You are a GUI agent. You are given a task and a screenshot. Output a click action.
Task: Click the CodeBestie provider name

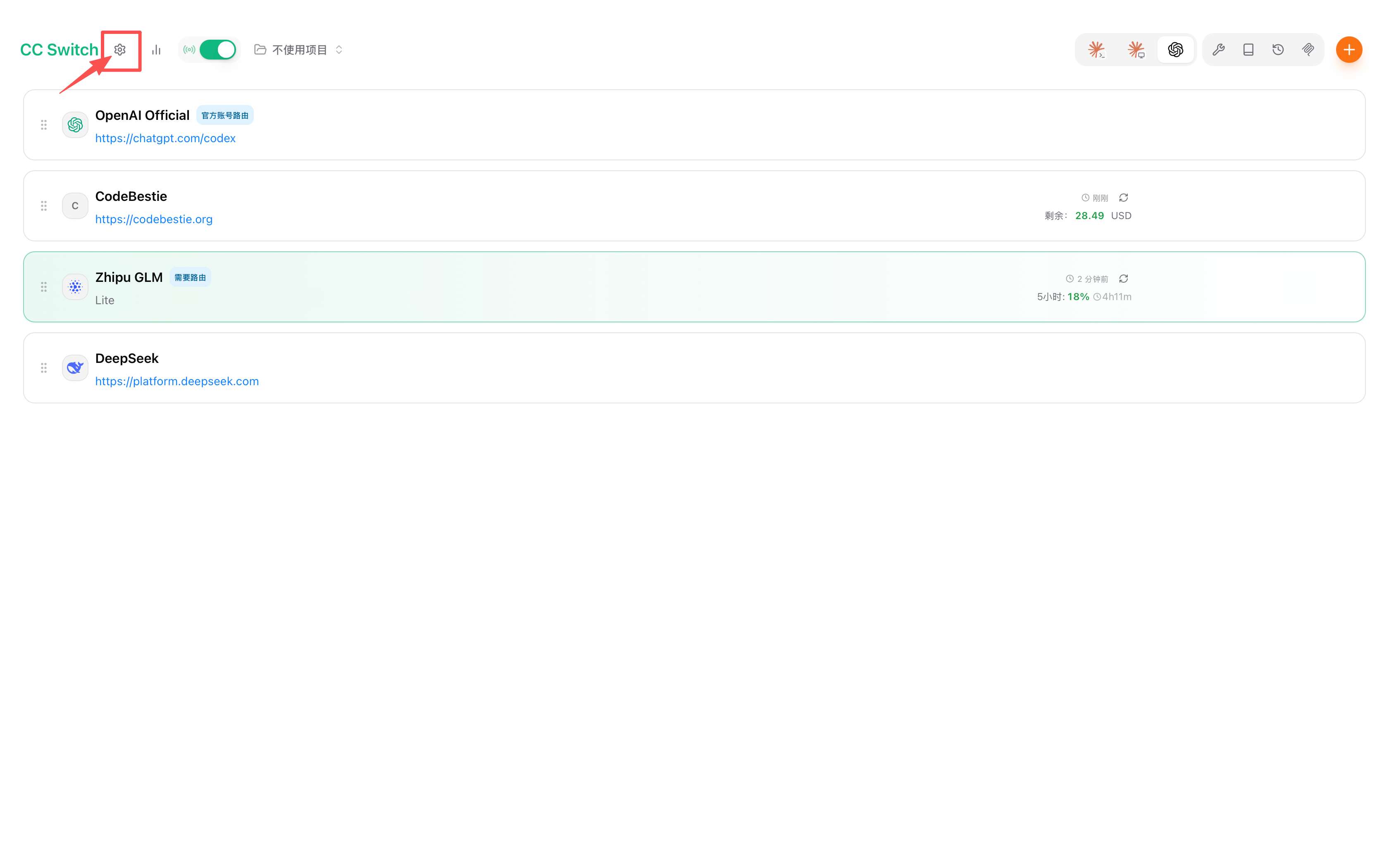tap(131, 196)
